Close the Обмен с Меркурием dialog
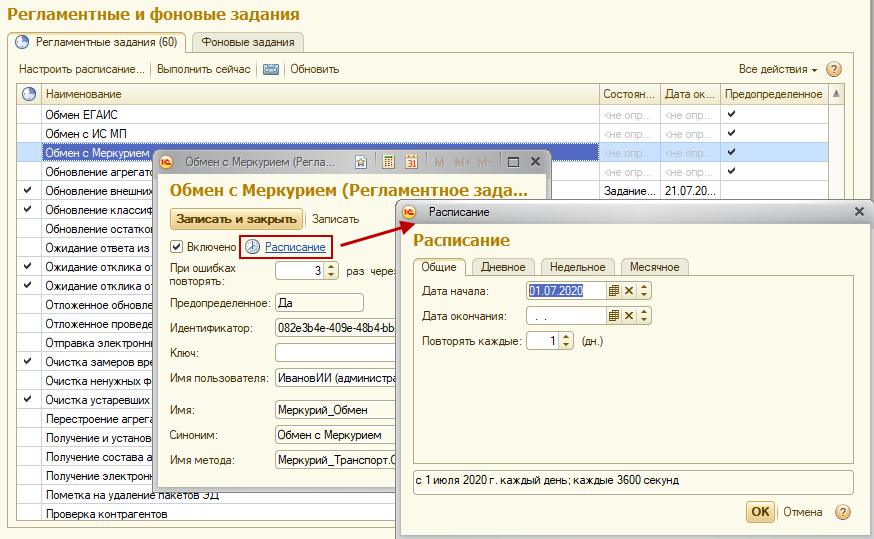 click(535, 162)
